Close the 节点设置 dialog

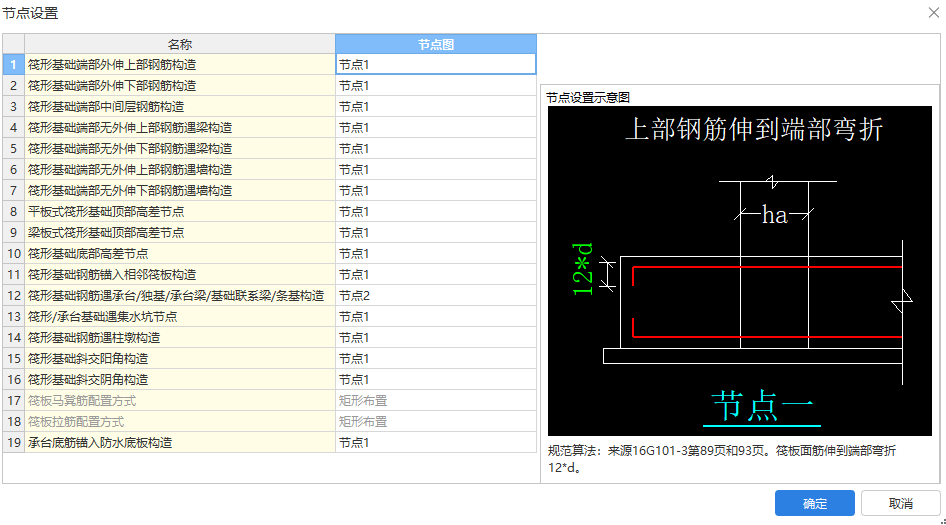point(933,13)
